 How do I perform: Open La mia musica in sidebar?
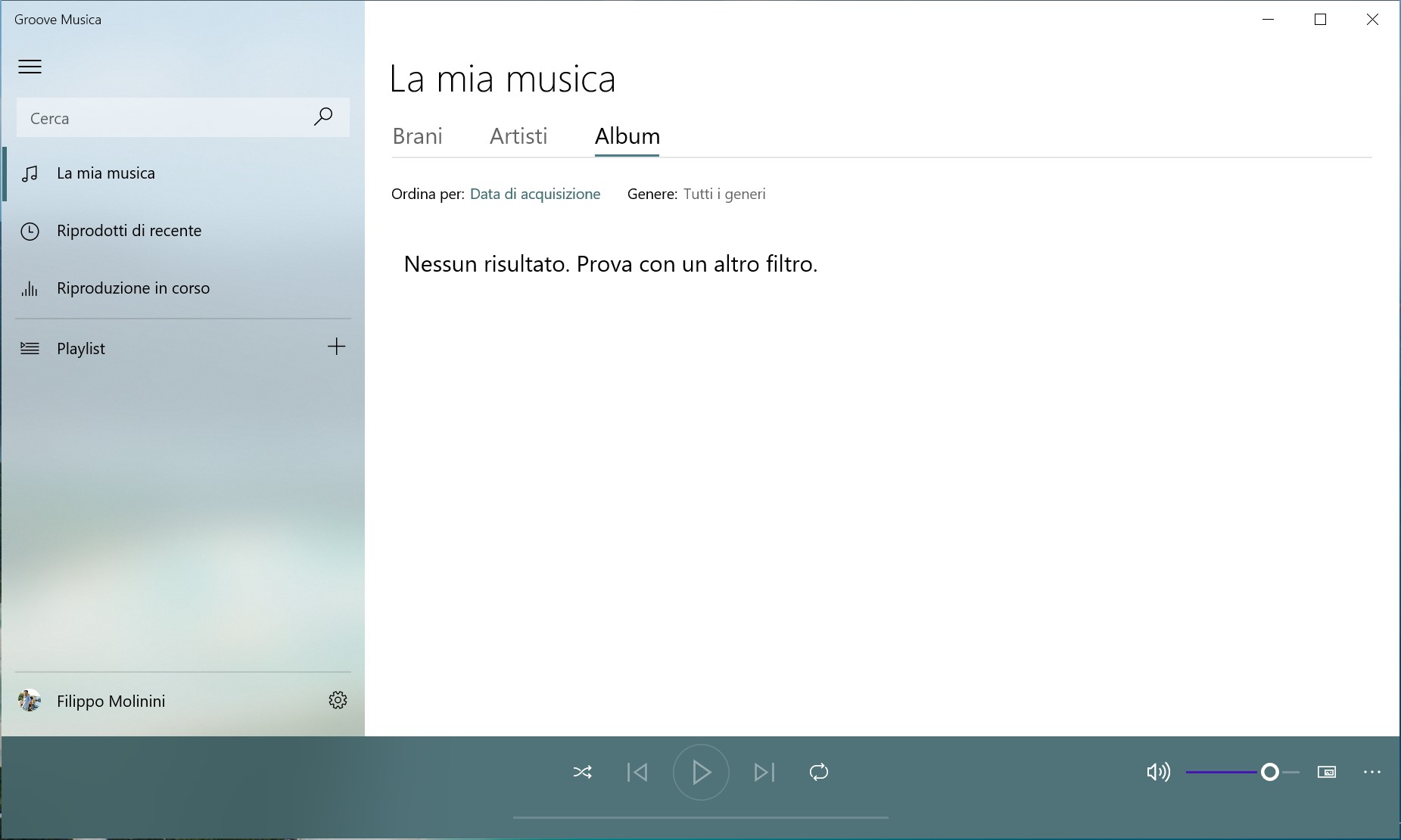(x=182, y=173)
